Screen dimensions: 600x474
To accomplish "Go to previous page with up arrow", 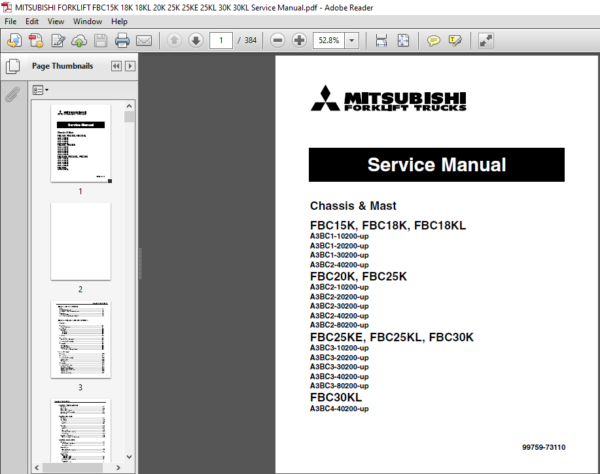I will click(174, 40).
